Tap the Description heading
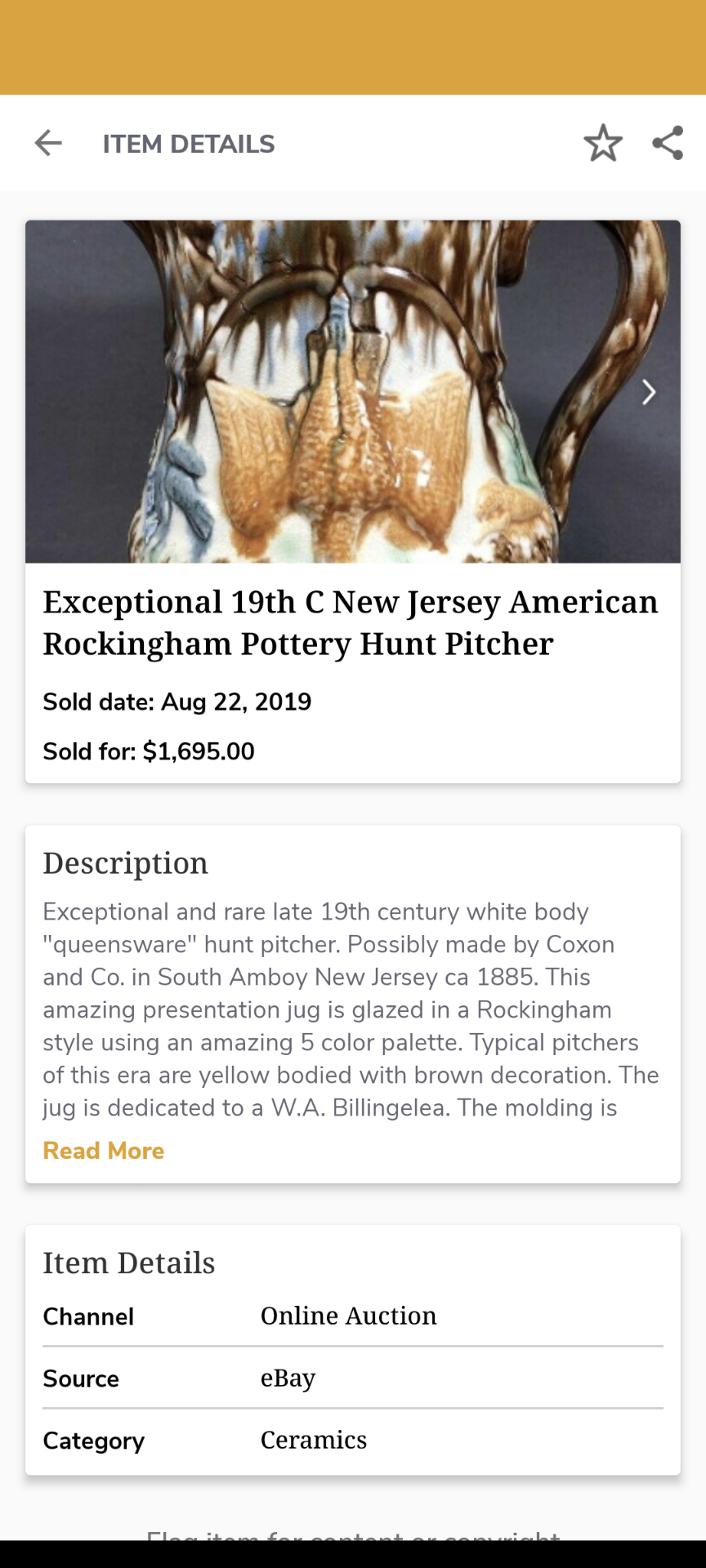706x1568 pixels. point(126,863)
